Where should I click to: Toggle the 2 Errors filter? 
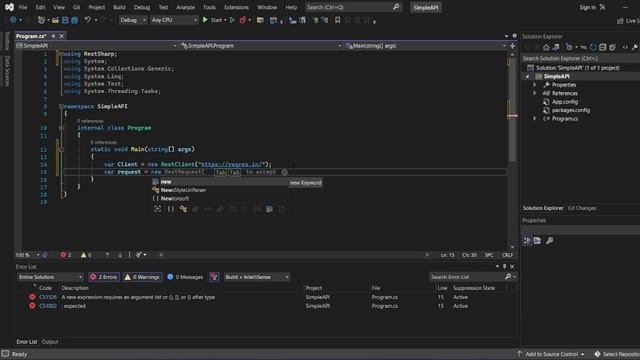pyautogui.click(x=104, y=277)
